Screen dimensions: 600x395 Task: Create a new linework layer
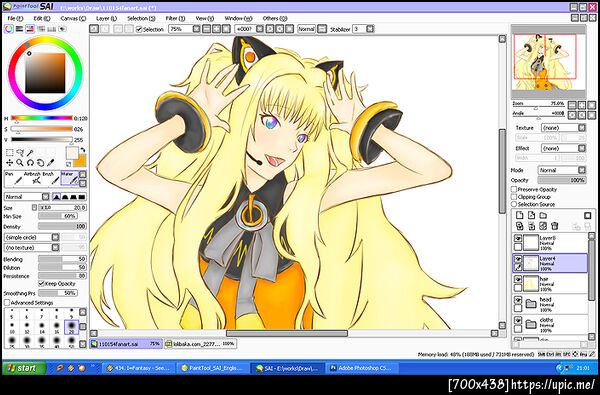pyautogui.click(x=531, y=215)
